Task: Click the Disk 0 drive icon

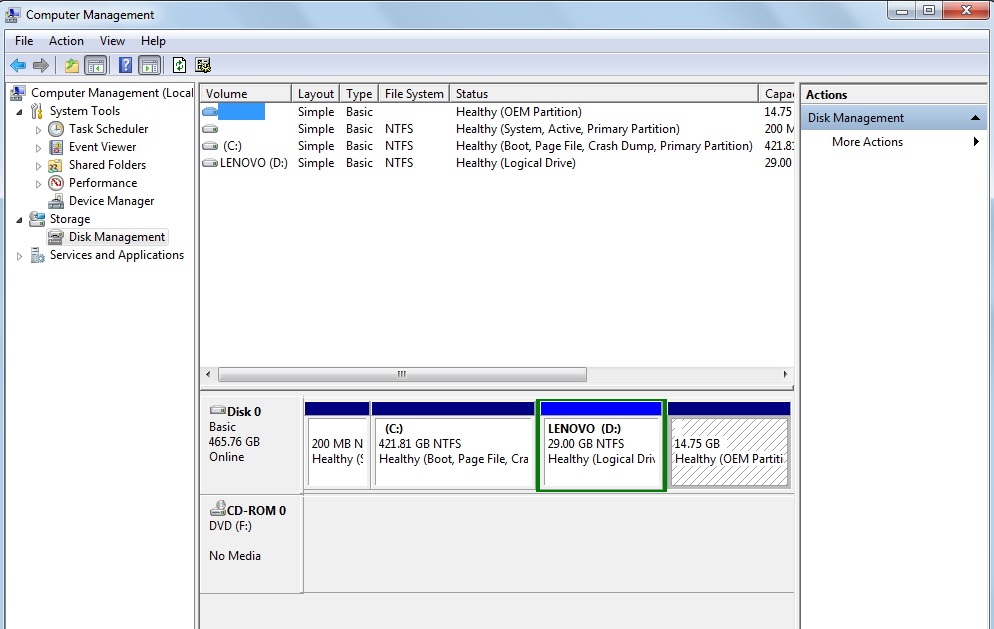Action: tap(217, 411)
